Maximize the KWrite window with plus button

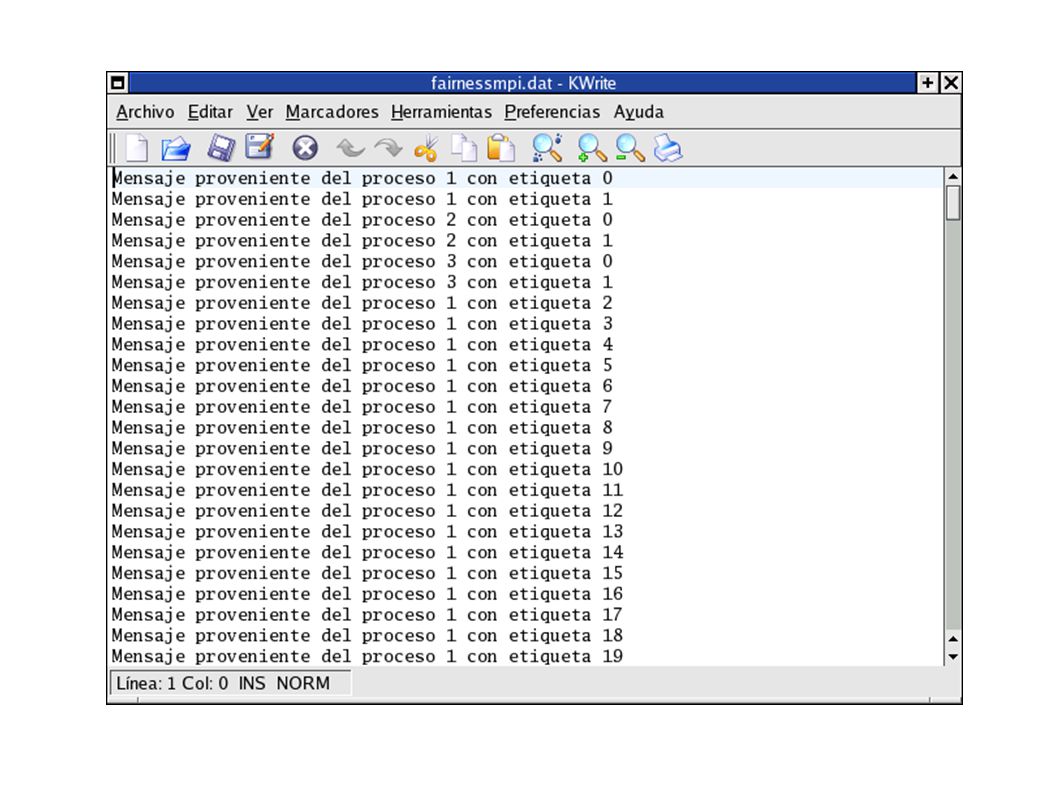928,83
